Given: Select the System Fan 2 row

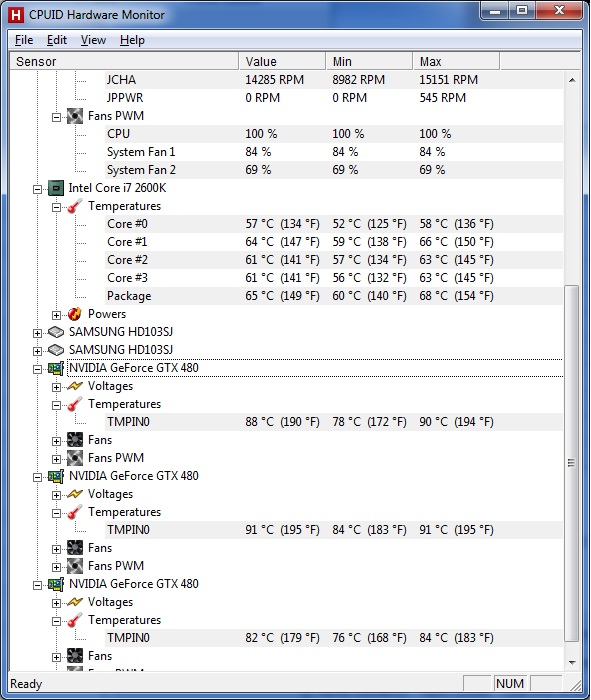Looking at the screenshot, I should [x=333, y=170].
